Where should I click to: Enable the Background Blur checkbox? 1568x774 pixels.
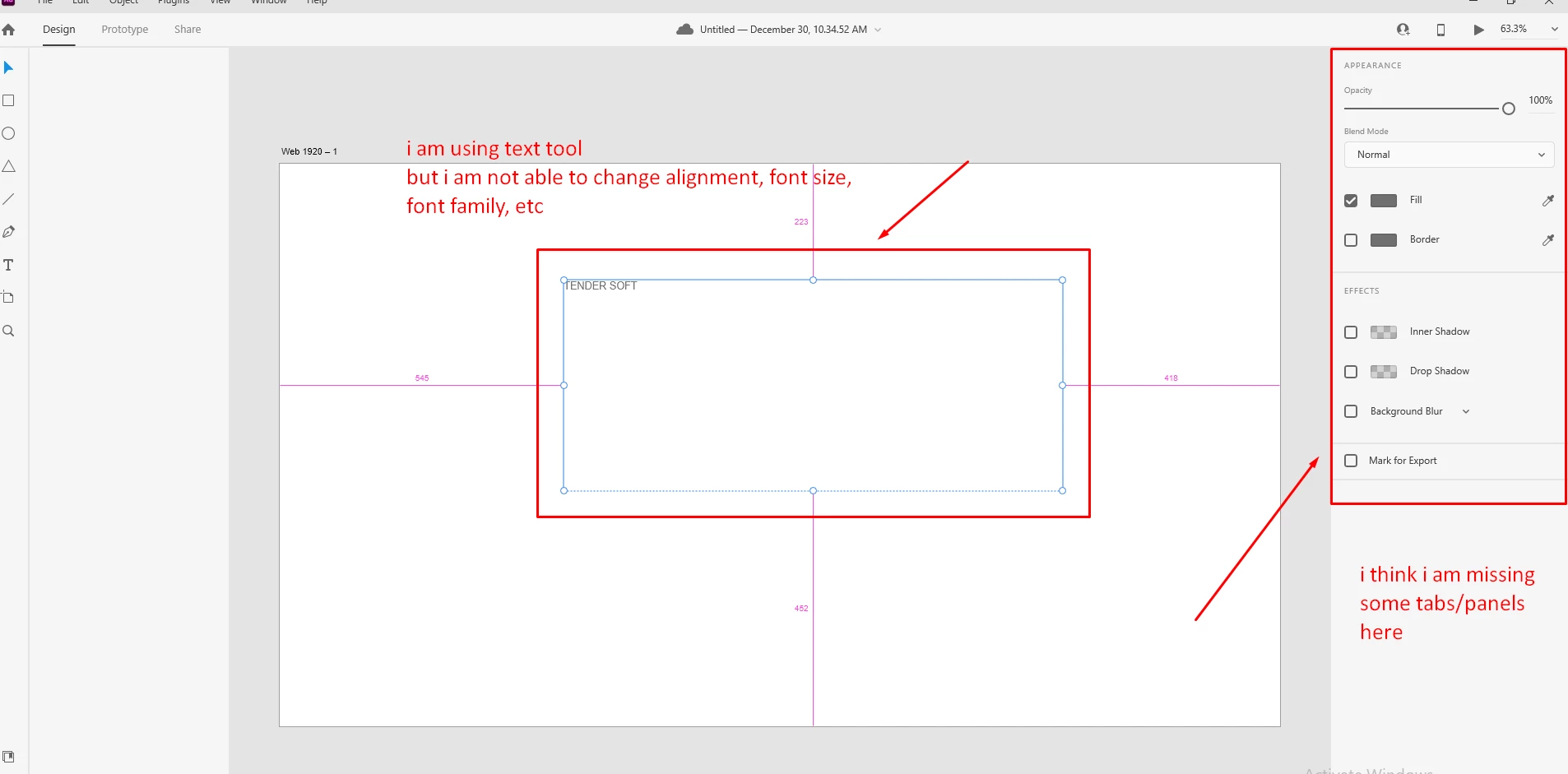pyautogui.click(x=1351, y=411)
